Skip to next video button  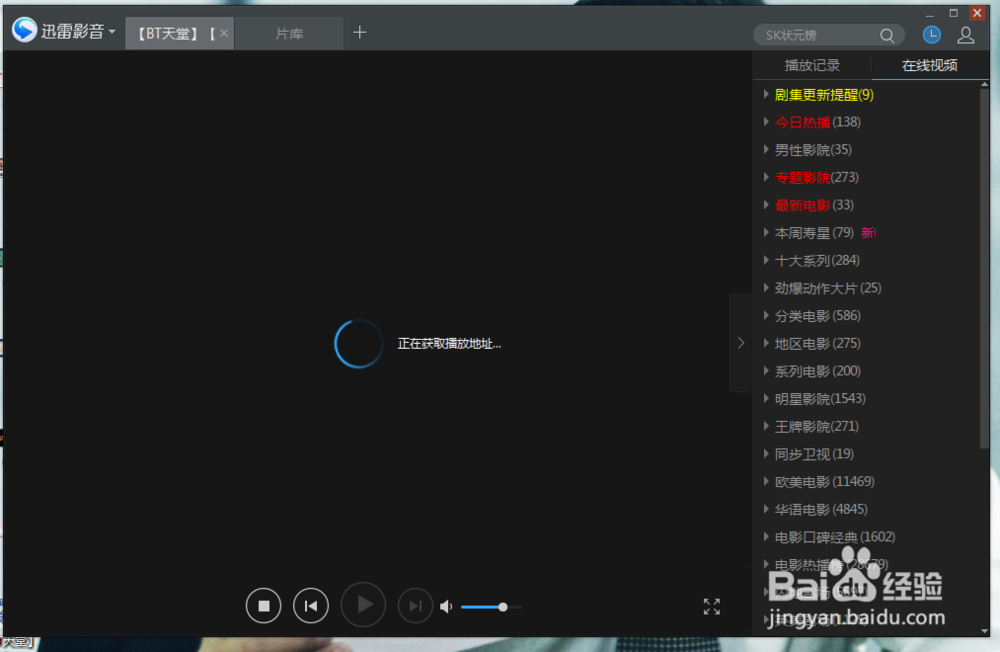(415, 606)
